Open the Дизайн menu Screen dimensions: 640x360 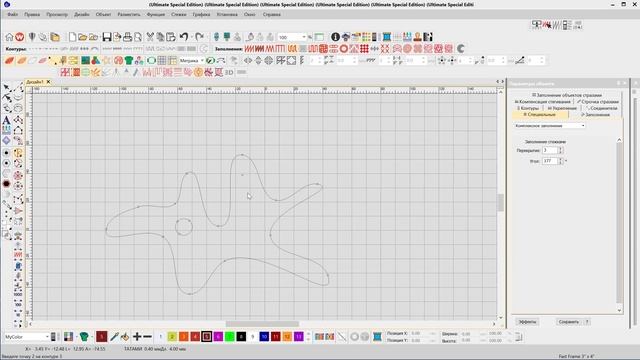click(x=82, y=14)
